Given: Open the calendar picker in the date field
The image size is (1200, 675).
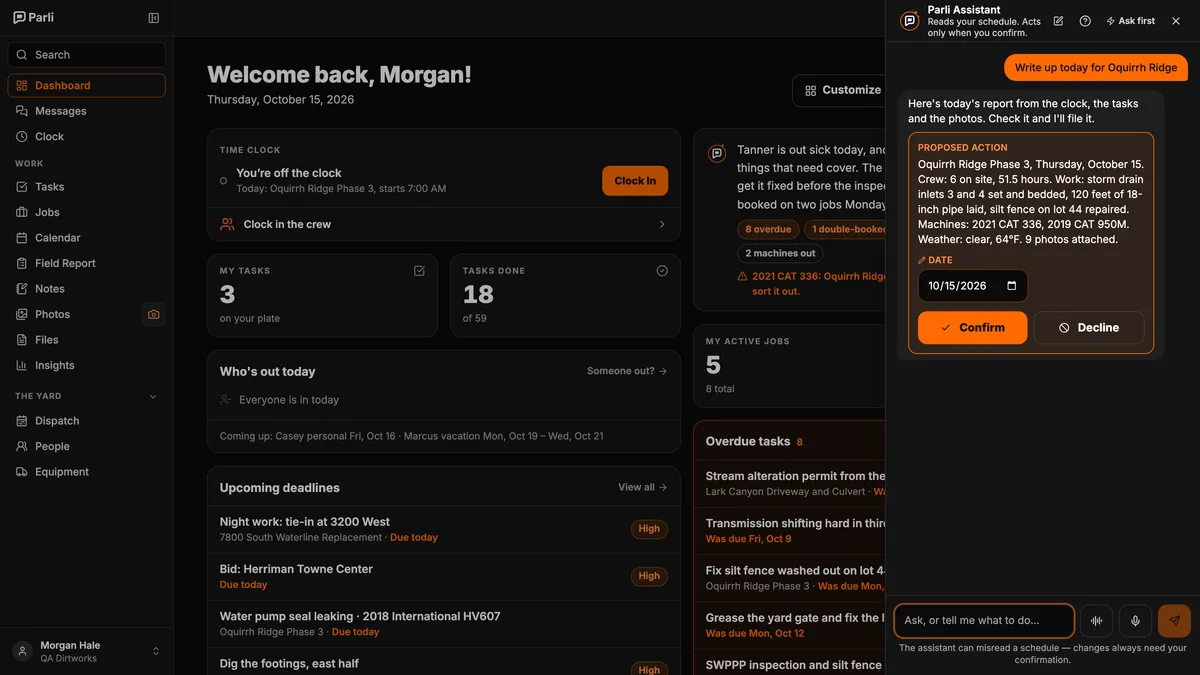Looking at the screenshot, I should pos(1011,286).
